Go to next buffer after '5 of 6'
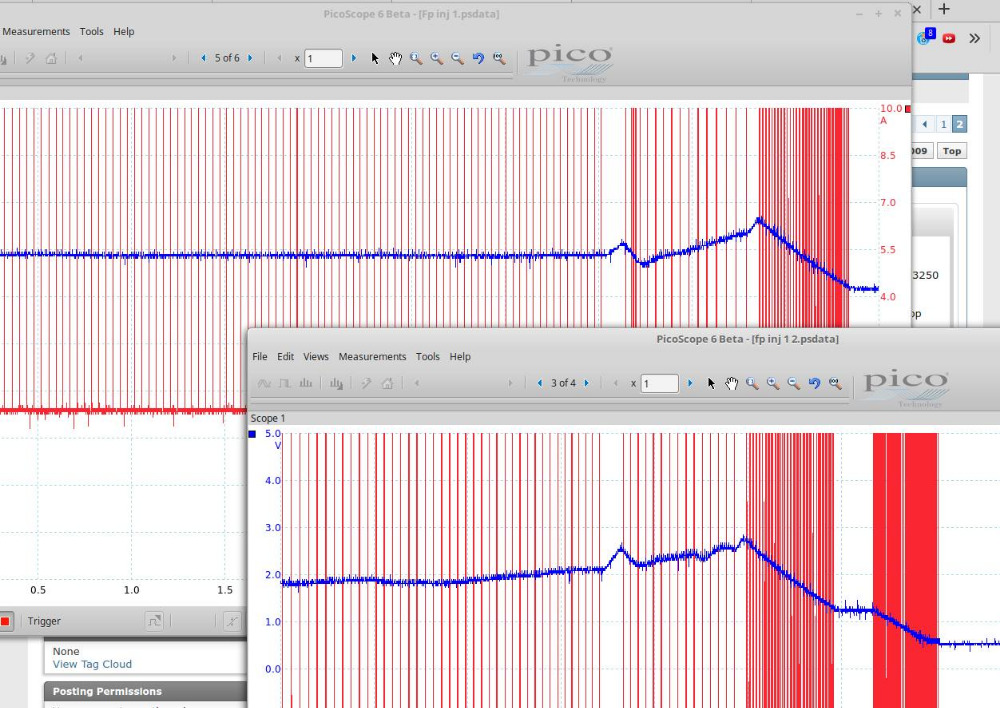The height and width of the screenshot is (708, 1000). (x=250, y=59)
